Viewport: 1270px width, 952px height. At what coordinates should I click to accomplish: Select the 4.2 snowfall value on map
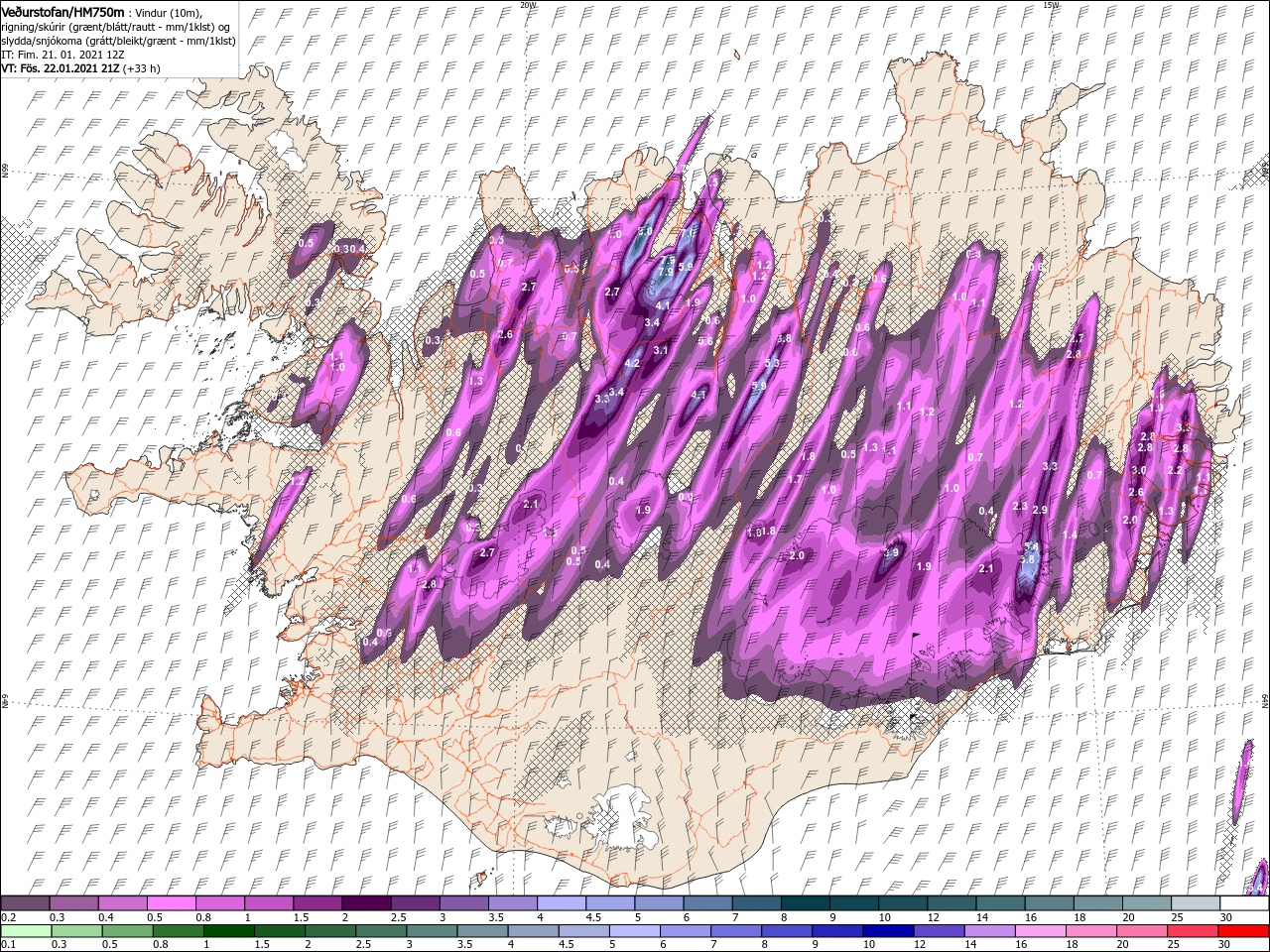click(632, 363)
